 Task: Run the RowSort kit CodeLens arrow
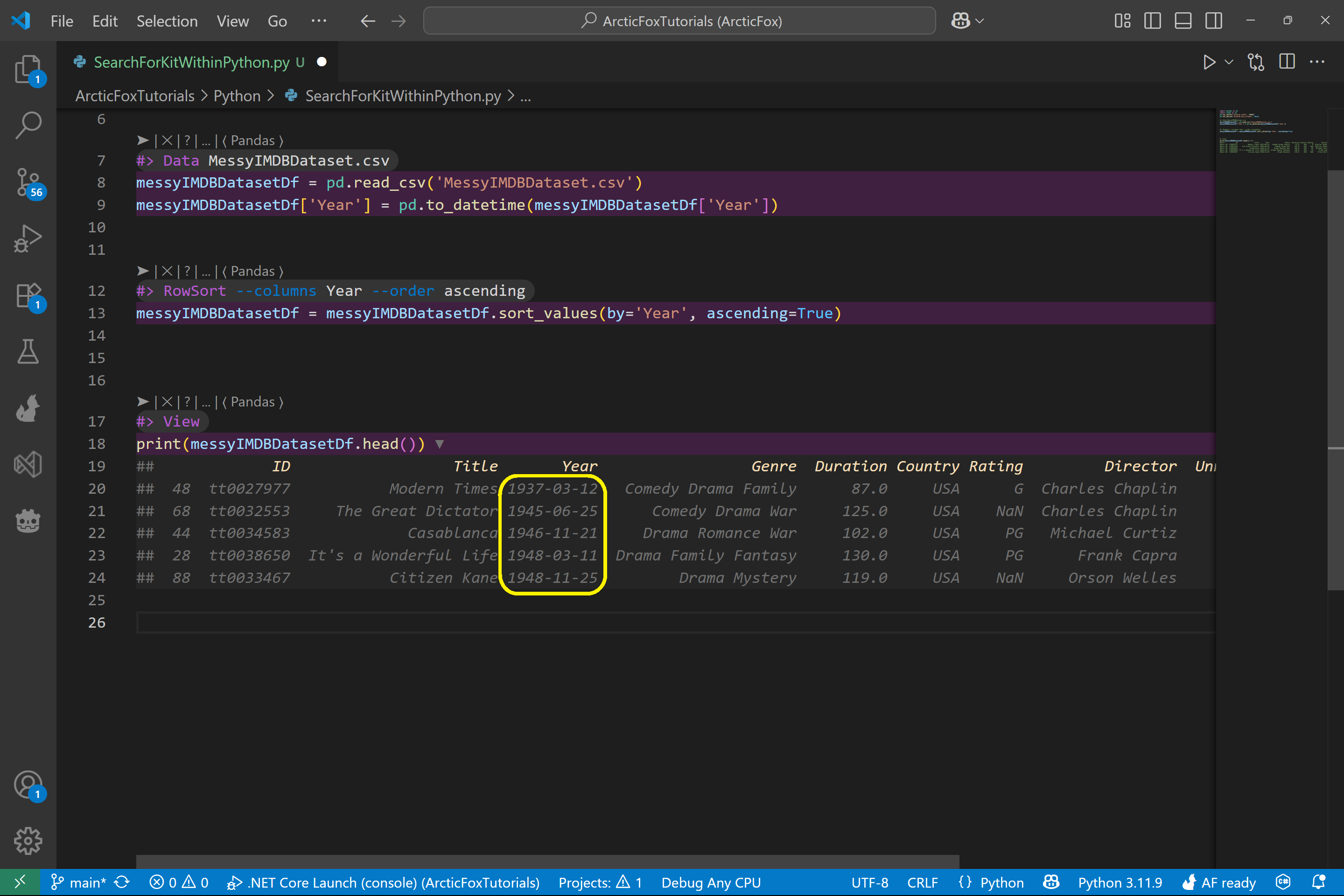tap(143, 272)
